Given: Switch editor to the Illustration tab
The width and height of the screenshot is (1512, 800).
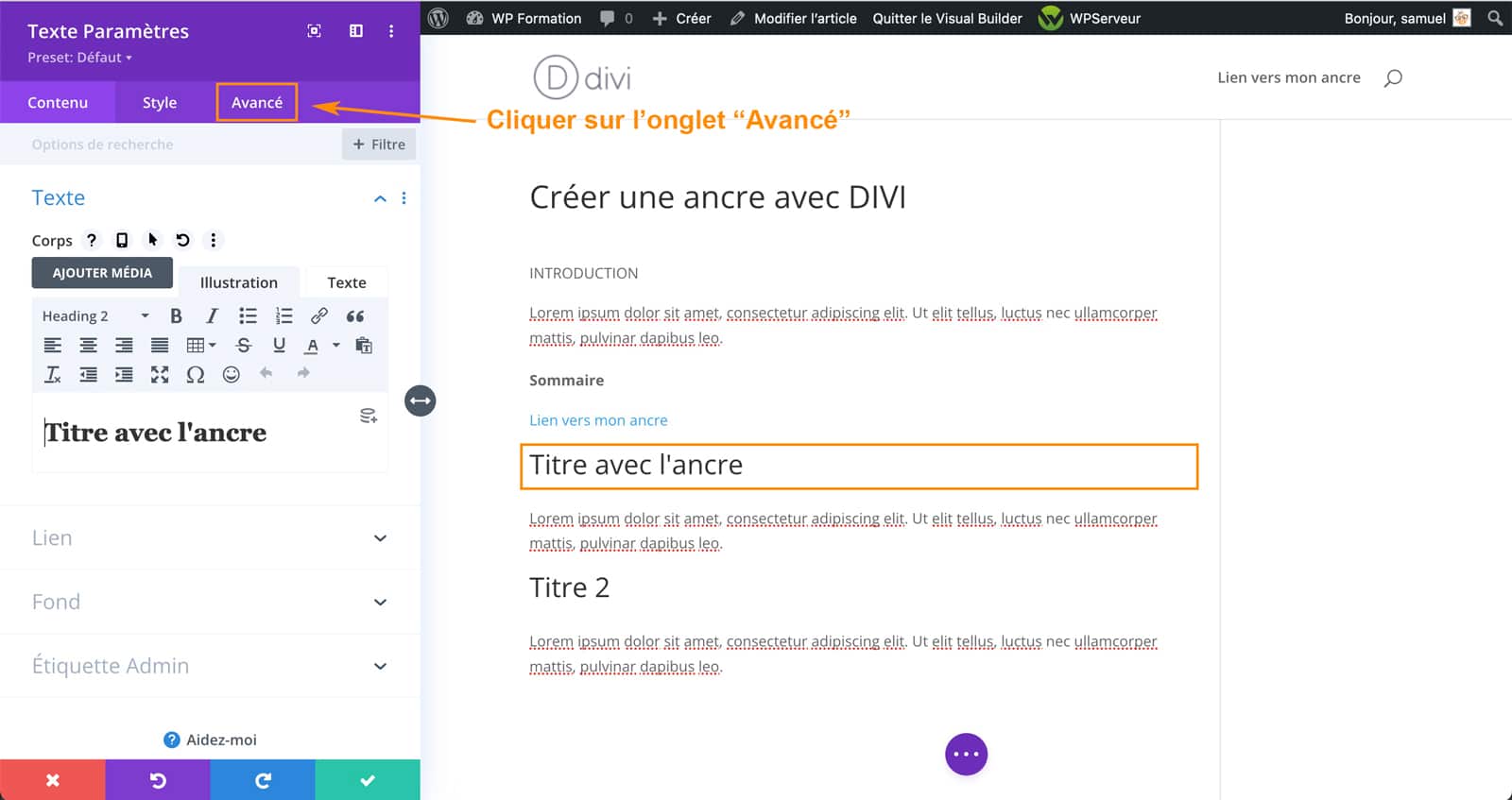Looking at the screenshot, I should (x=239, y=282).
